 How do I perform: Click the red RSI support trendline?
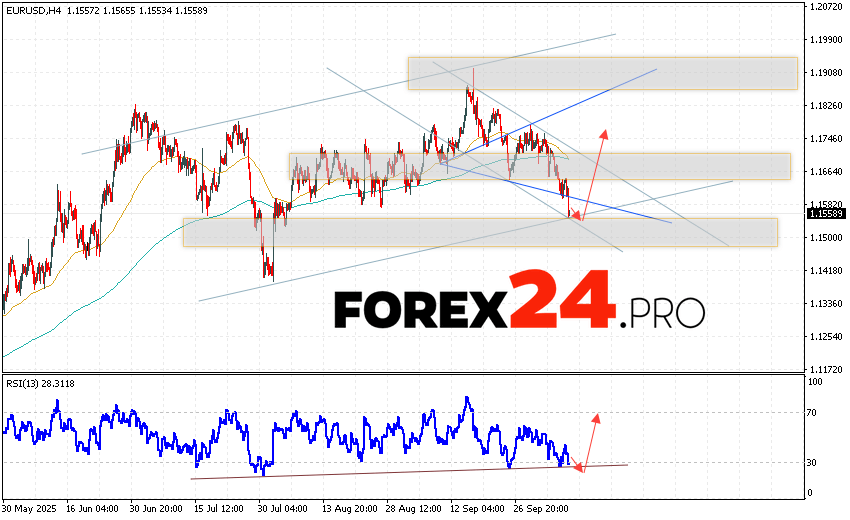pyautogui.click(x=400, y=471)
